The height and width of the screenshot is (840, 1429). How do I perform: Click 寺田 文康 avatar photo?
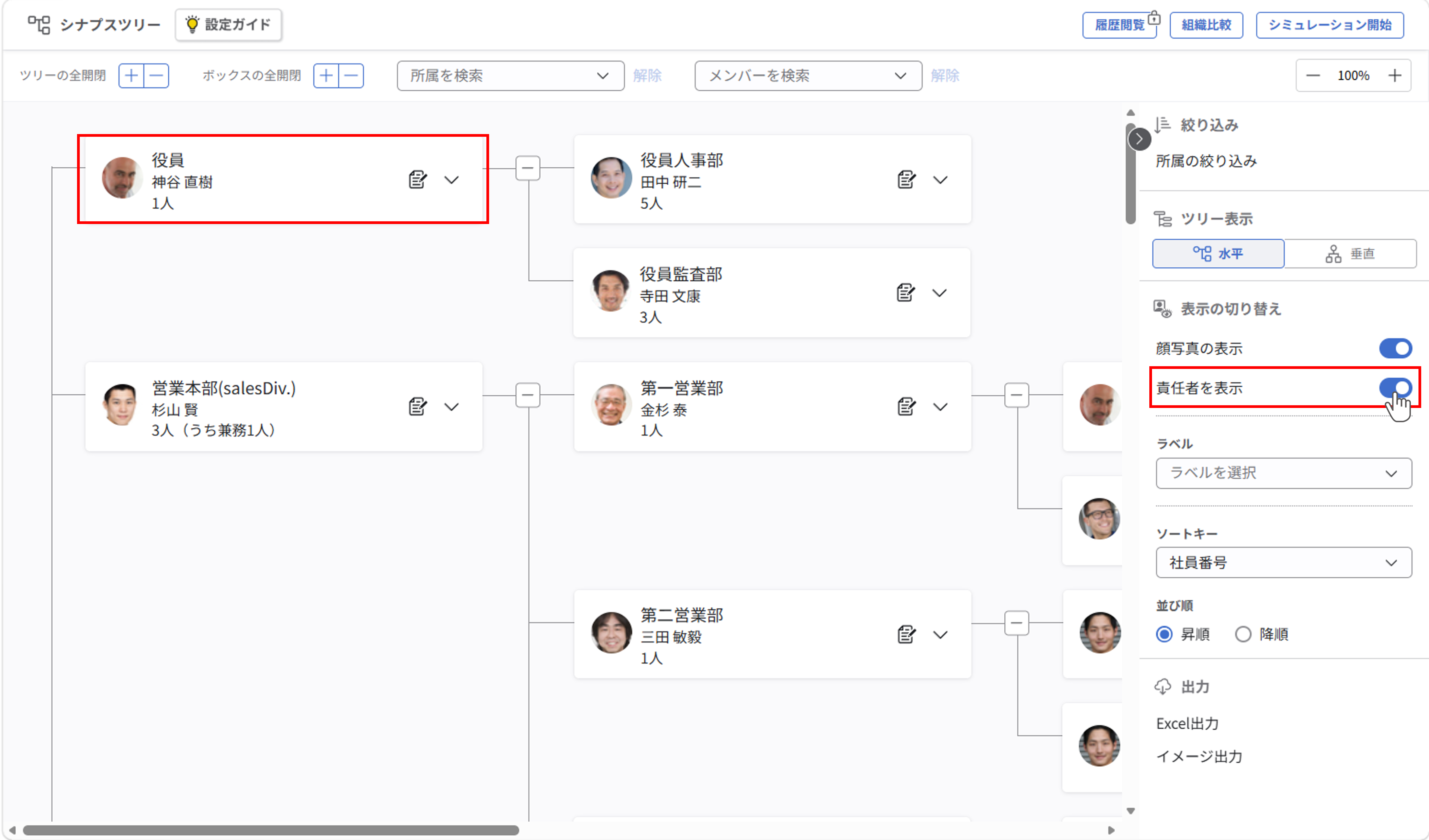coord(611,291)
